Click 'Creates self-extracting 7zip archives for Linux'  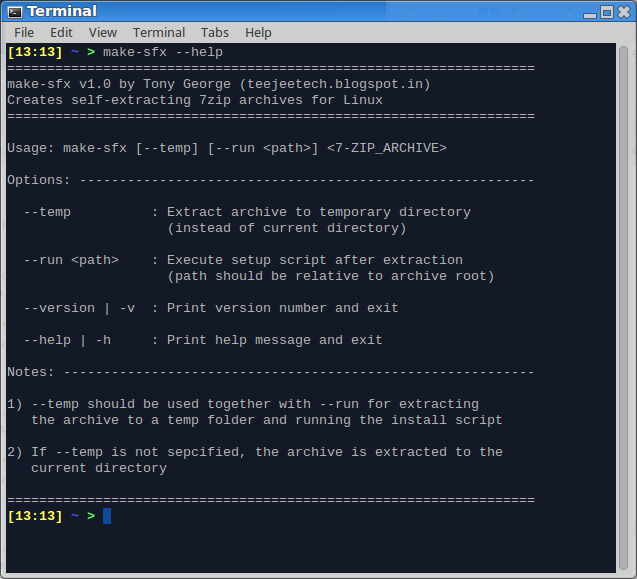(x=195, y=100)
